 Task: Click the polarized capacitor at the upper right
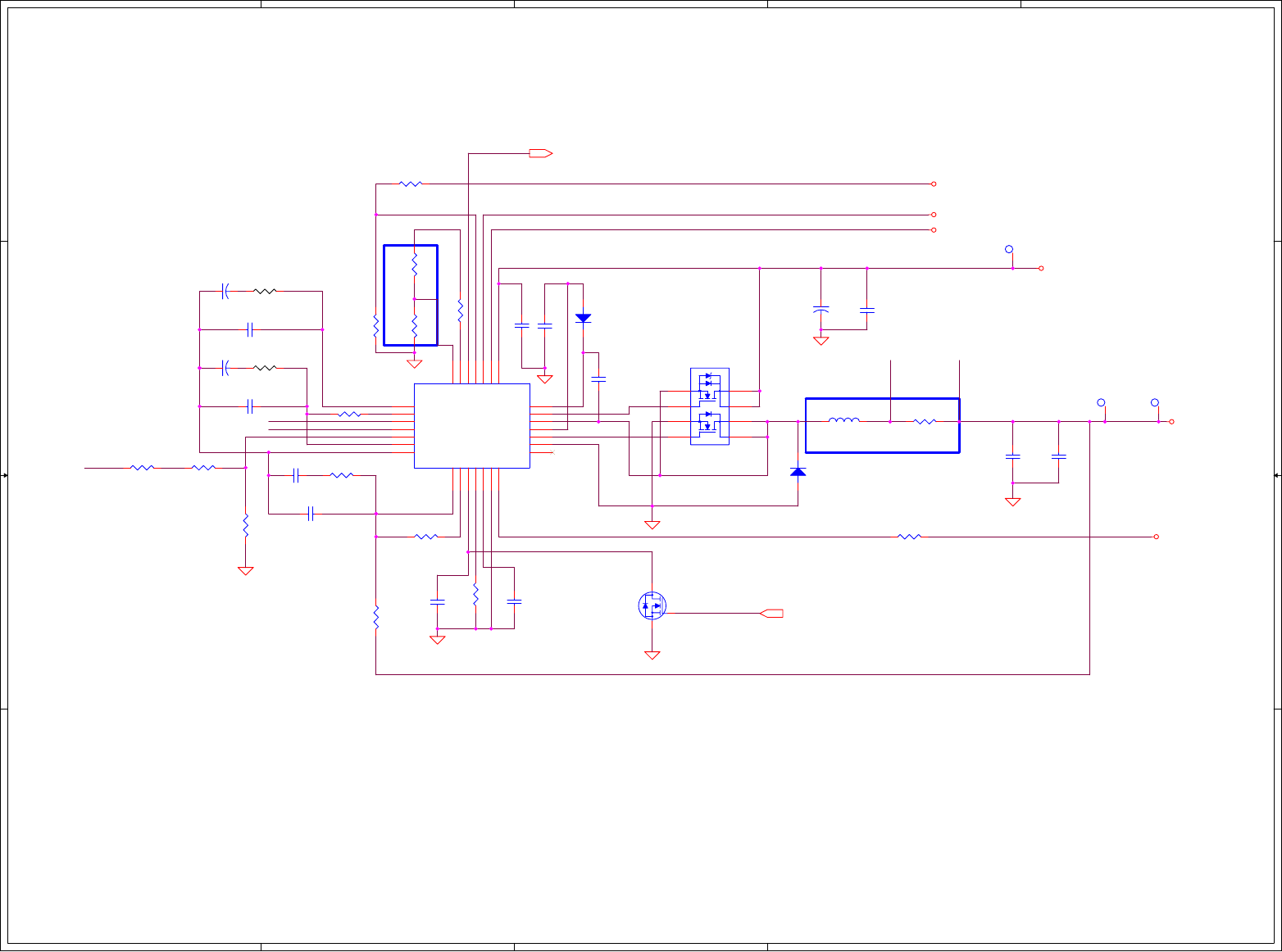[x=821, y=310]
